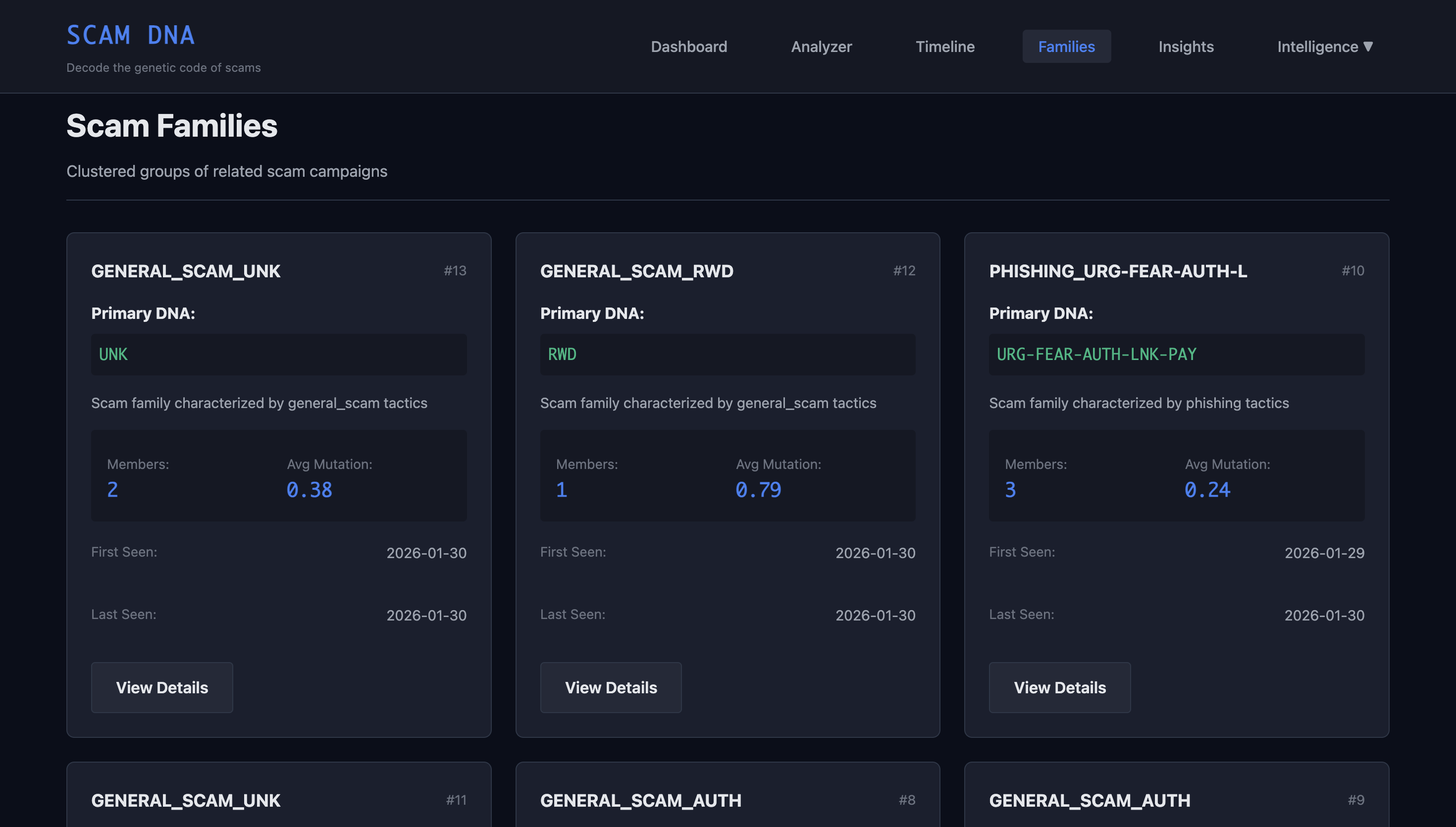Switch to Timeline view
Image resolution: width=1456 pixels, height=827 pixels.
click(945, 47)
